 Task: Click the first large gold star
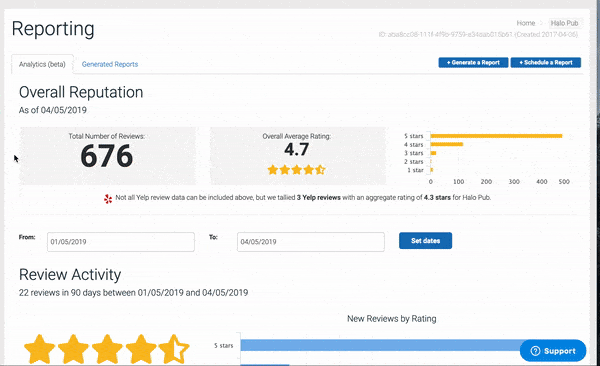[39, 349]
